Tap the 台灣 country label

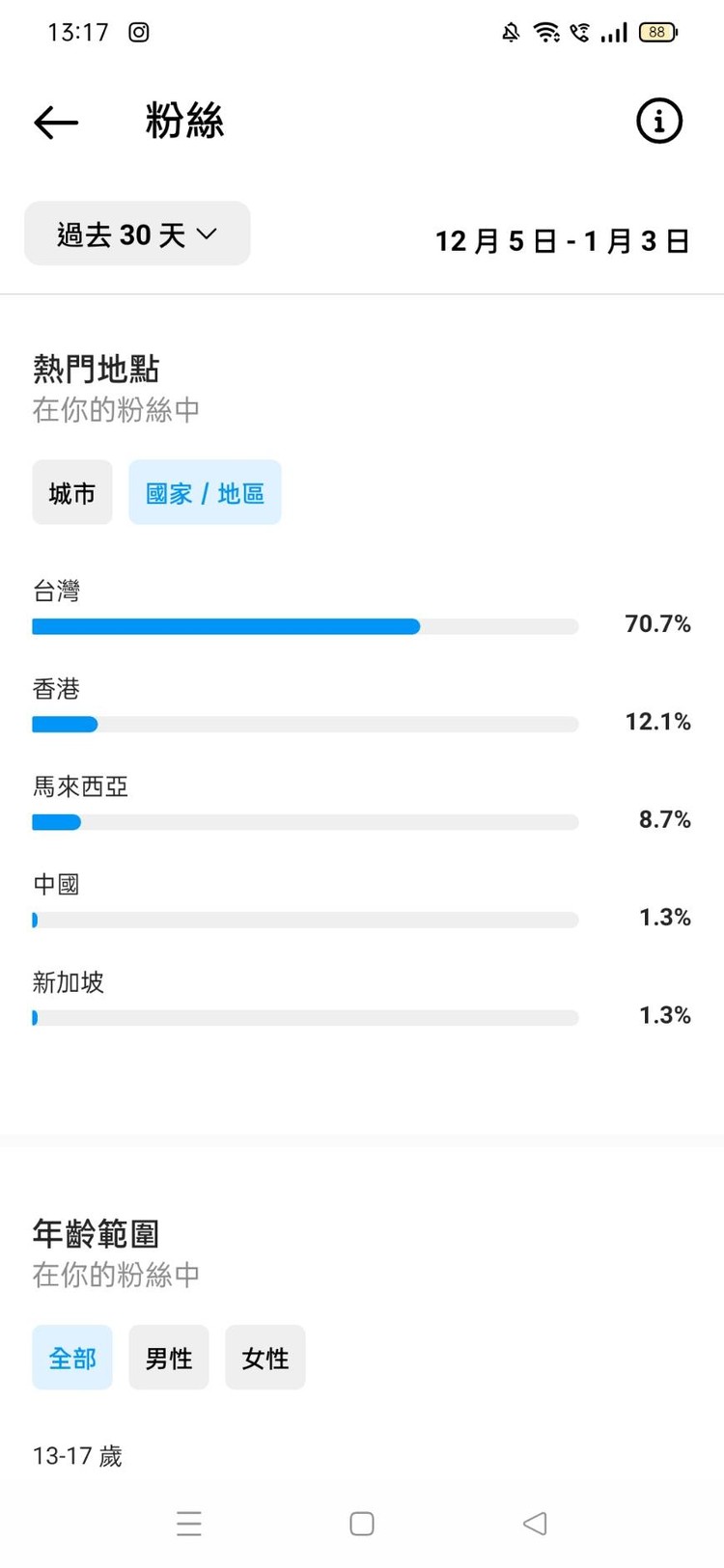[x=55, y=591]
